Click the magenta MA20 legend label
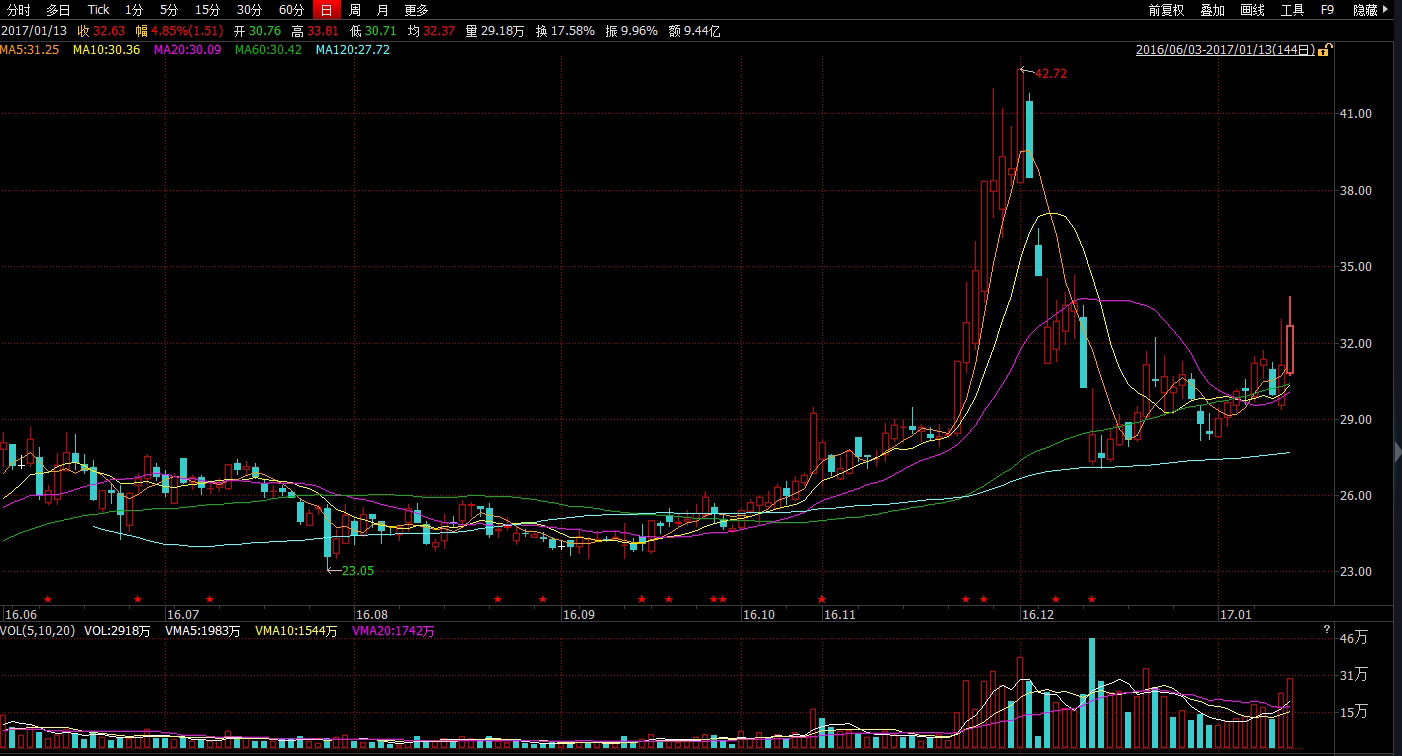Viewport: 1402px width, 756px height. [189, 49]
